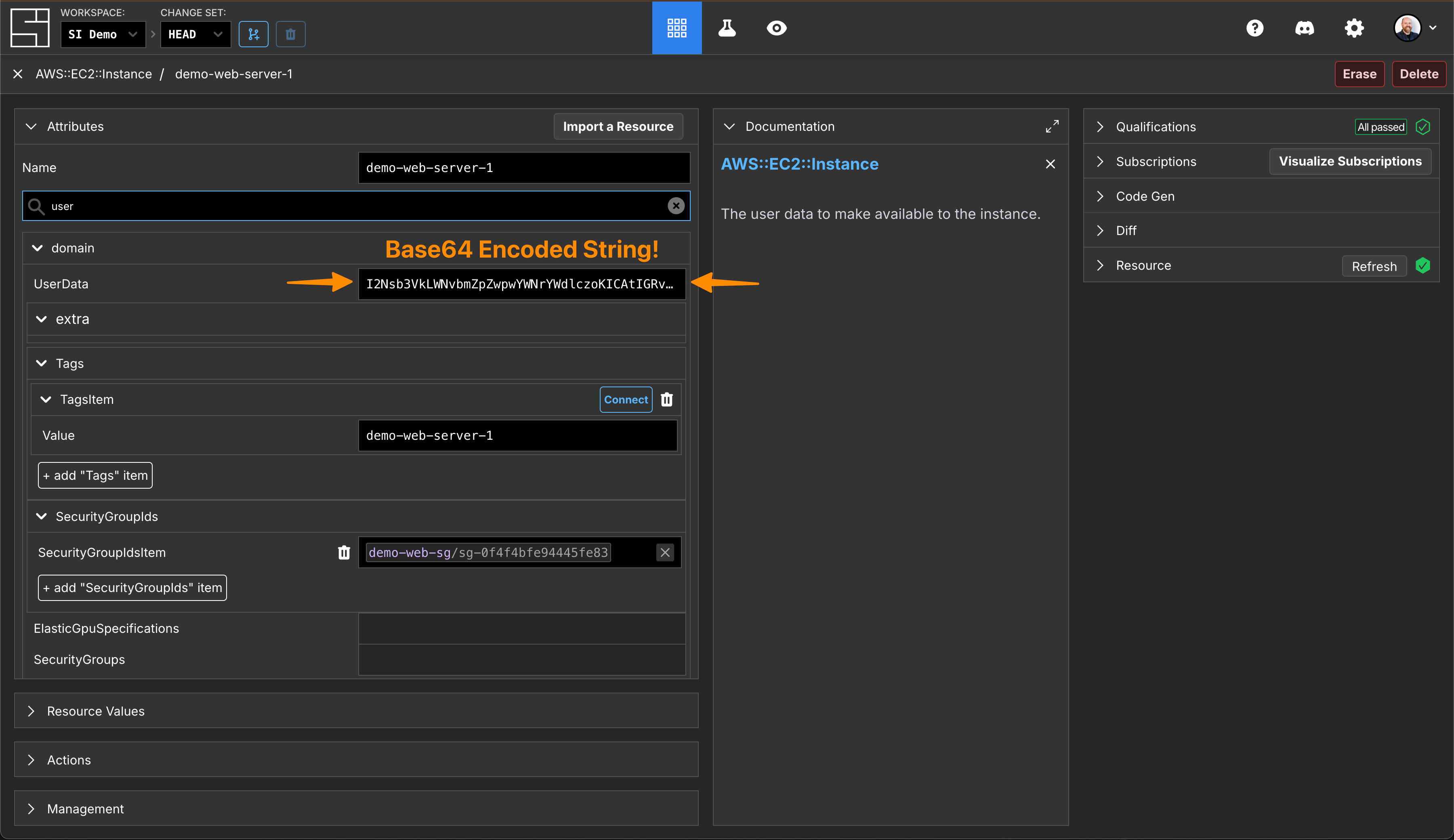Open the help question mark icon
Screen dimensions: 1454x840
coord(1254,28)
